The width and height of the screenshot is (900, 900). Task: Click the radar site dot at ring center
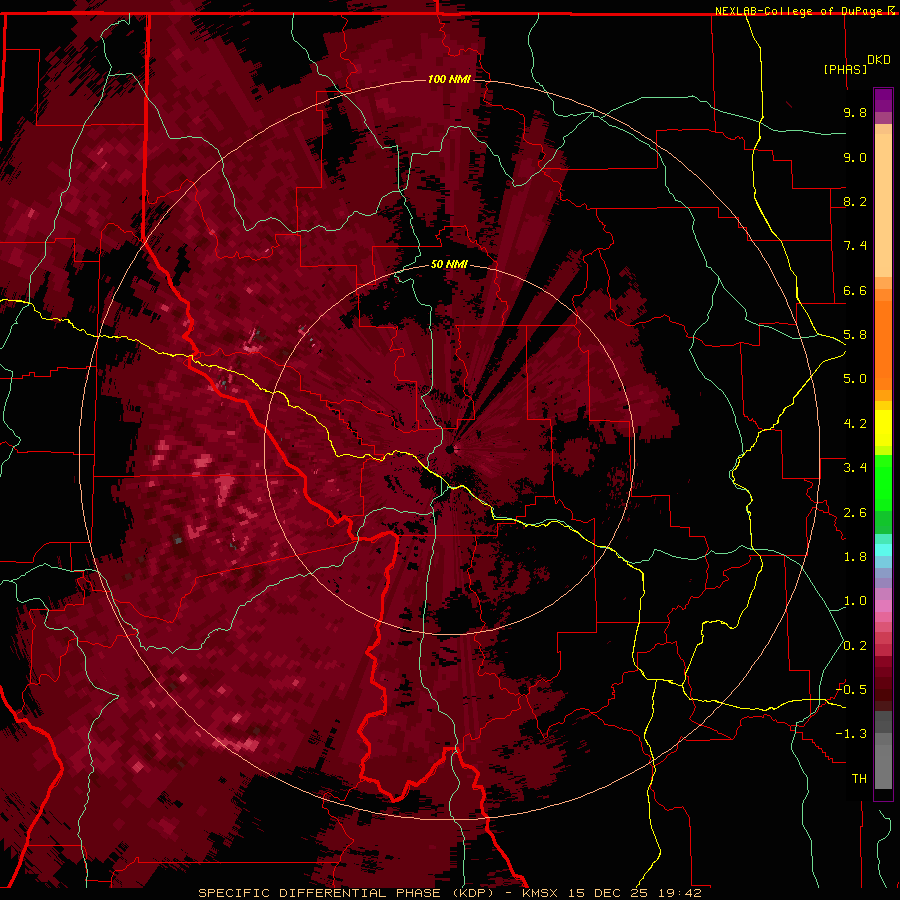coord(450,449)
